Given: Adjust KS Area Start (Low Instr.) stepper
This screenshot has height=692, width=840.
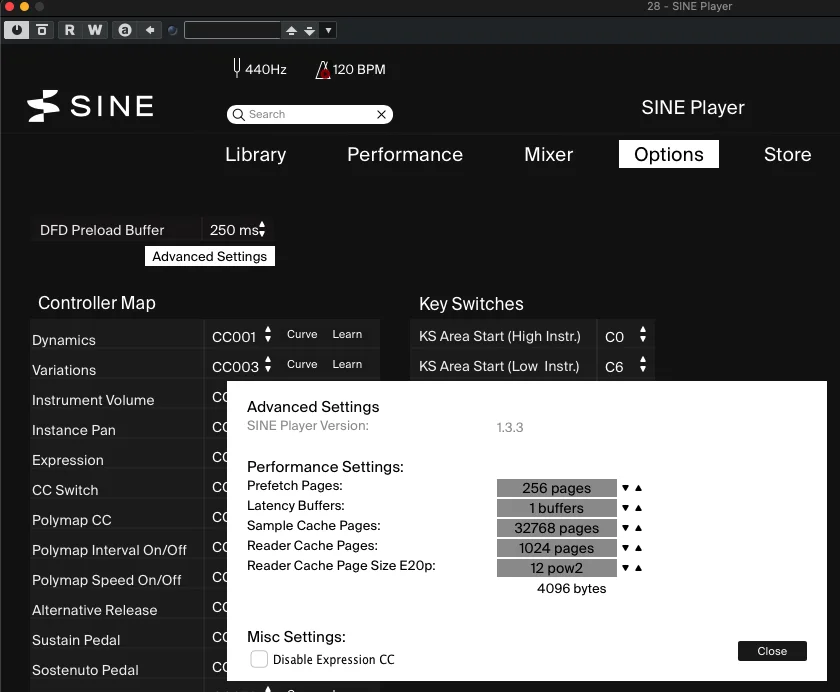Looking at the screenshot, I should click(x=643, y=365).
